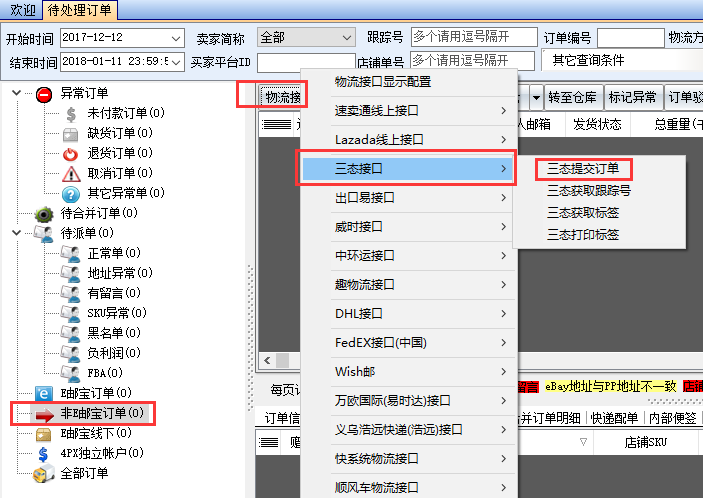Click into the 跟踪号 input field
The image size is (703, 498).
point(474,37)
